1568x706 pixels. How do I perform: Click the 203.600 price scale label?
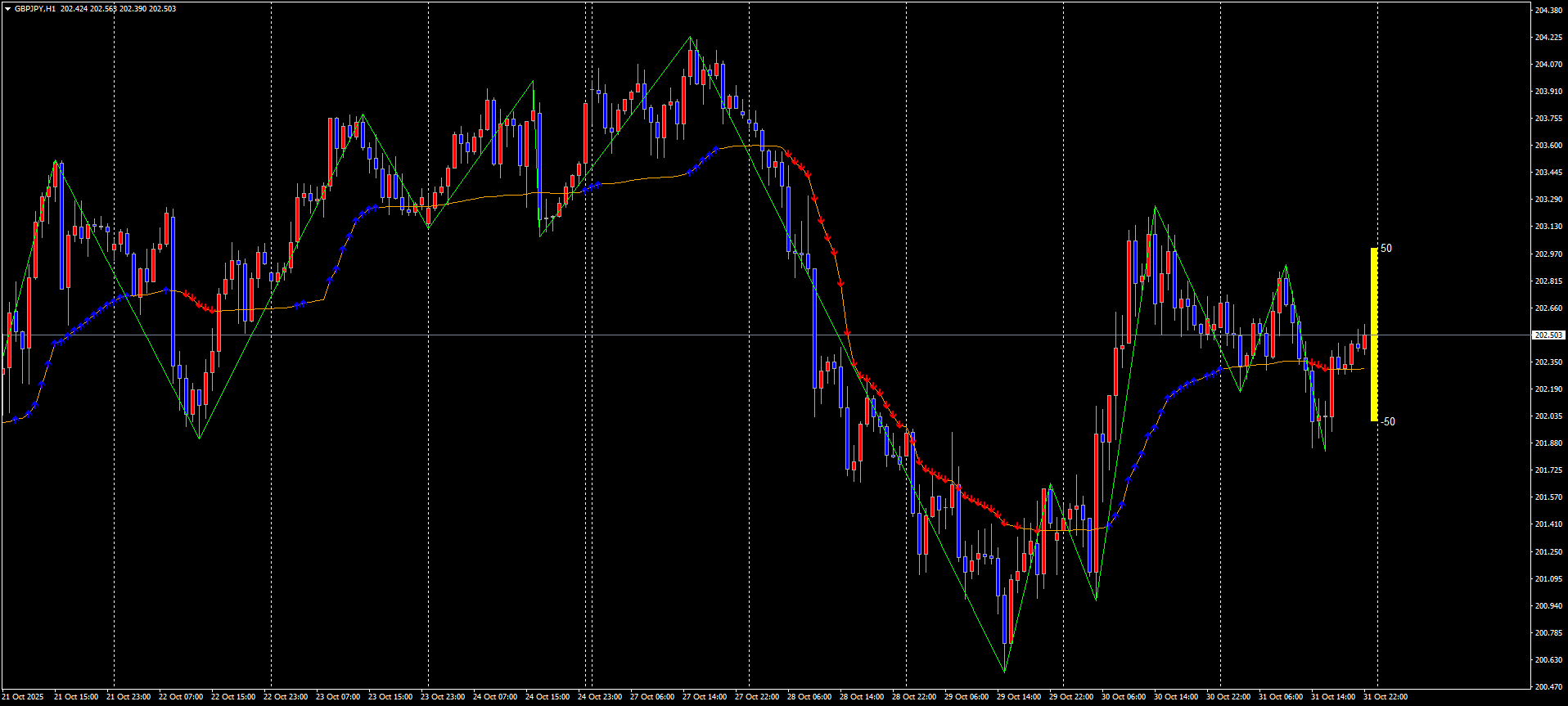point(1548,146)
